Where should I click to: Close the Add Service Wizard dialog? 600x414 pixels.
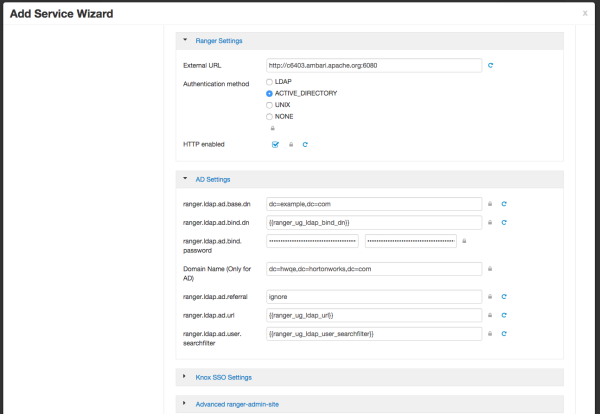585,13
